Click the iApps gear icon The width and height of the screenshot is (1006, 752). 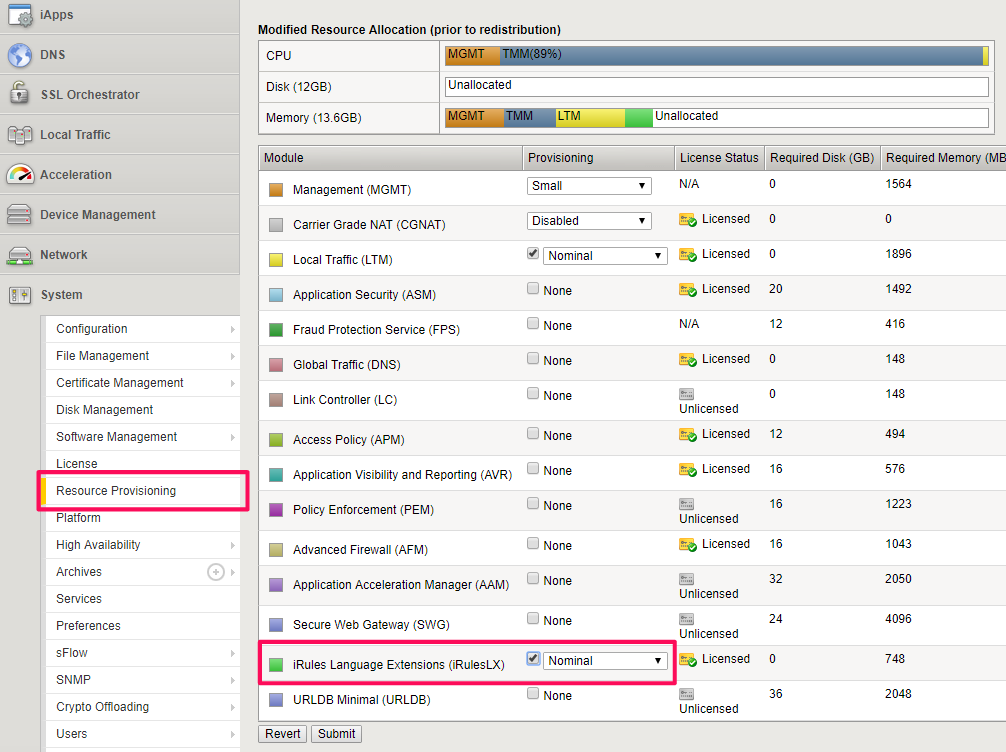pyautogui.click(x=20, y=15)
